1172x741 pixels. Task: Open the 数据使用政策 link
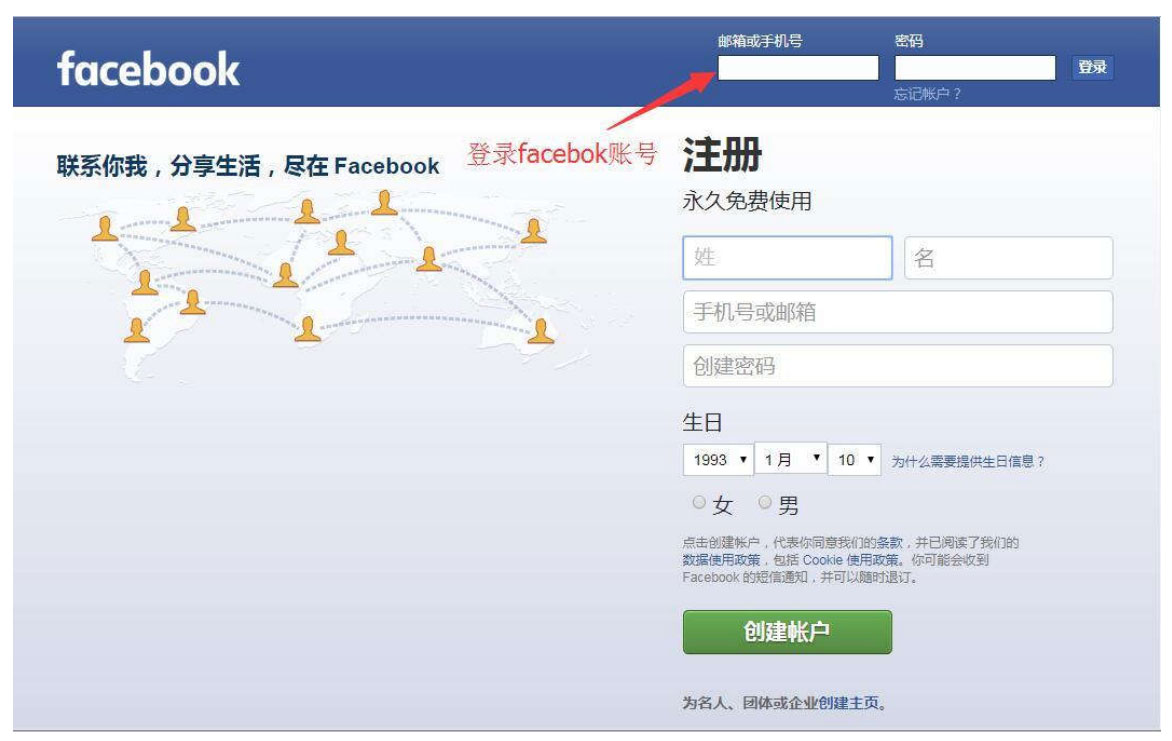click(721, 560)
